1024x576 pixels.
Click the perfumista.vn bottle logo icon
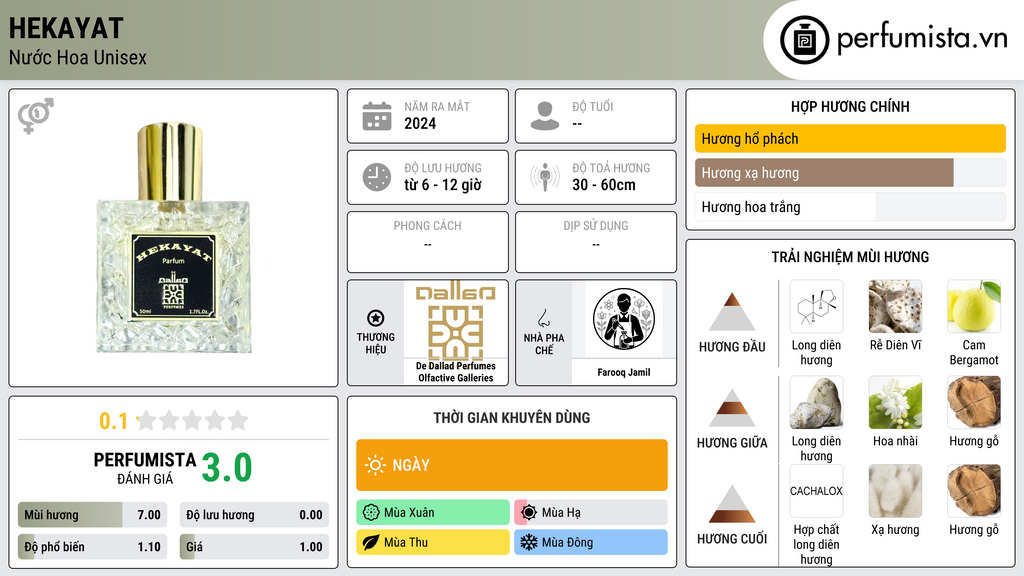click(x=804, y=40)
